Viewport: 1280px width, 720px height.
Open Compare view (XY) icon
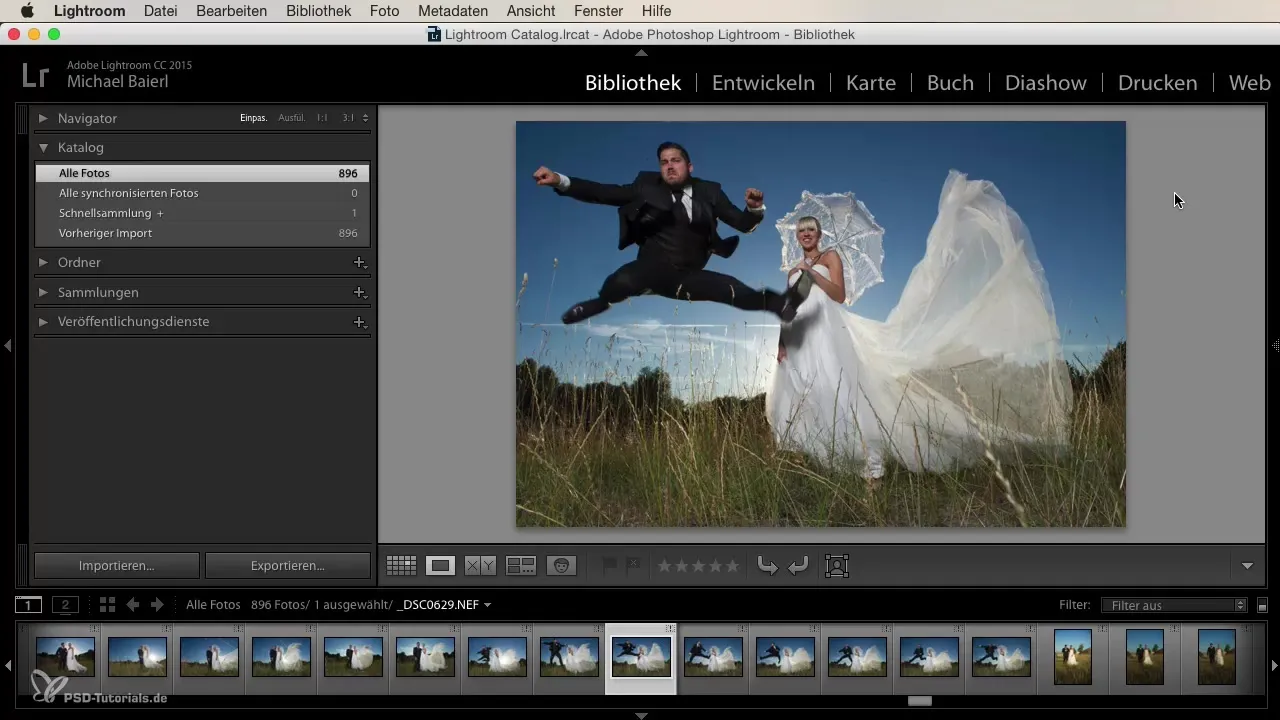tap(480, 566)
